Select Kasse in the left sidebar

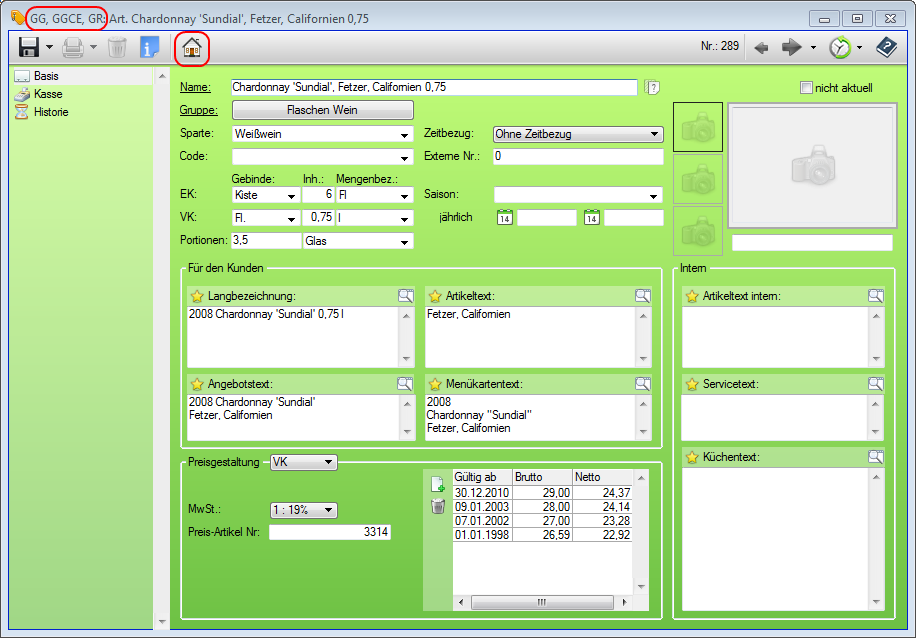click(48, 94)
